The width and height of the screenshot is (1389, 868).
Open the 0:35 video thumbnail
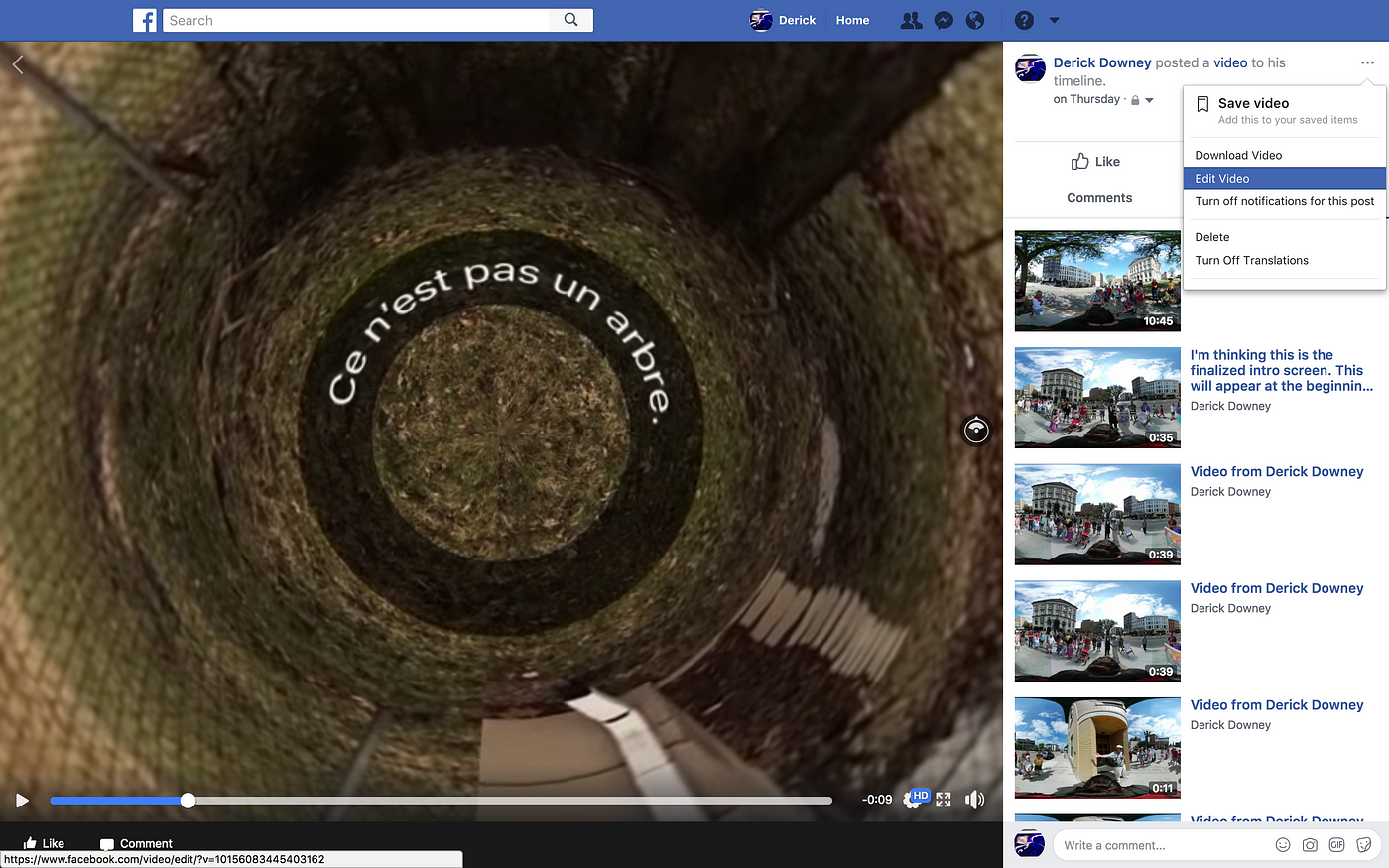1097,398
